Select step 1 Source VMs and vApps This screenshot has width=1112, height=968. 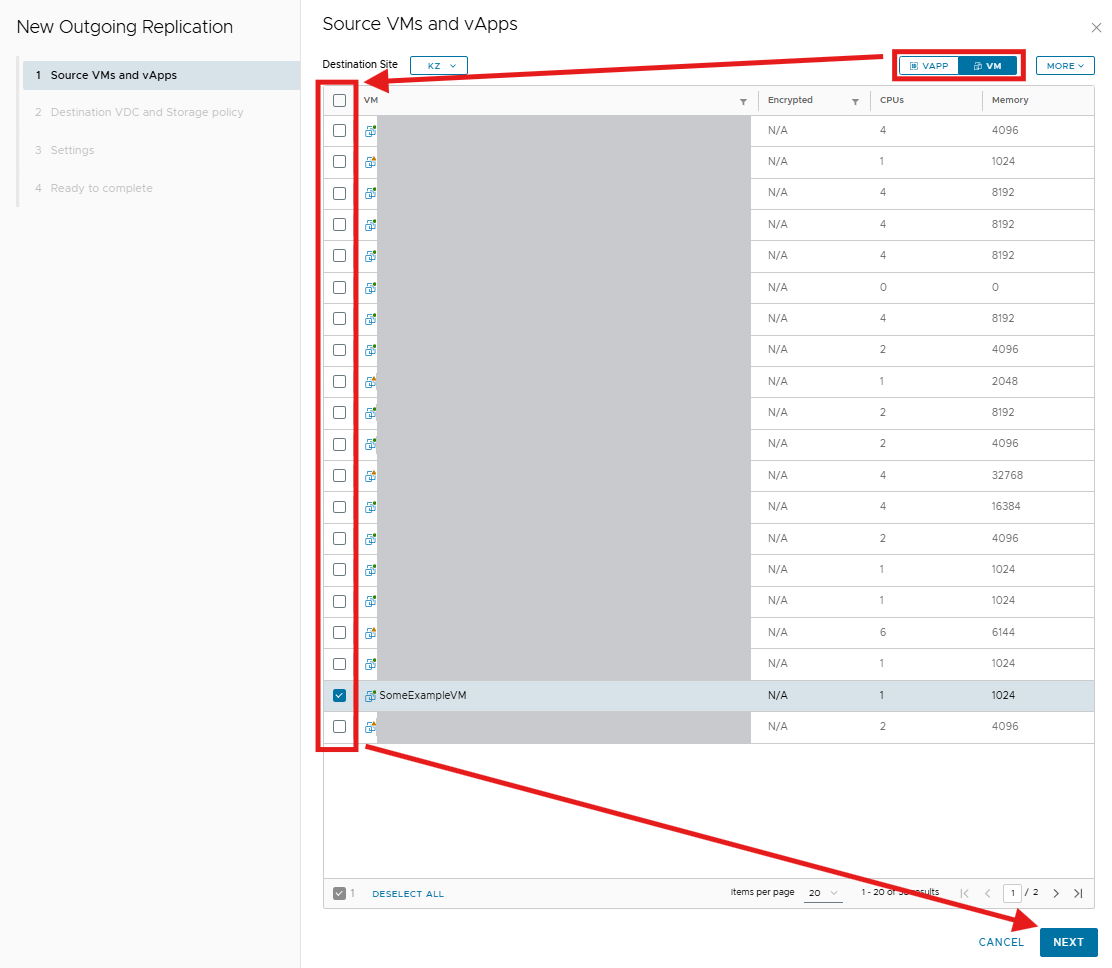pyautogui.click(x=162, y=75)
